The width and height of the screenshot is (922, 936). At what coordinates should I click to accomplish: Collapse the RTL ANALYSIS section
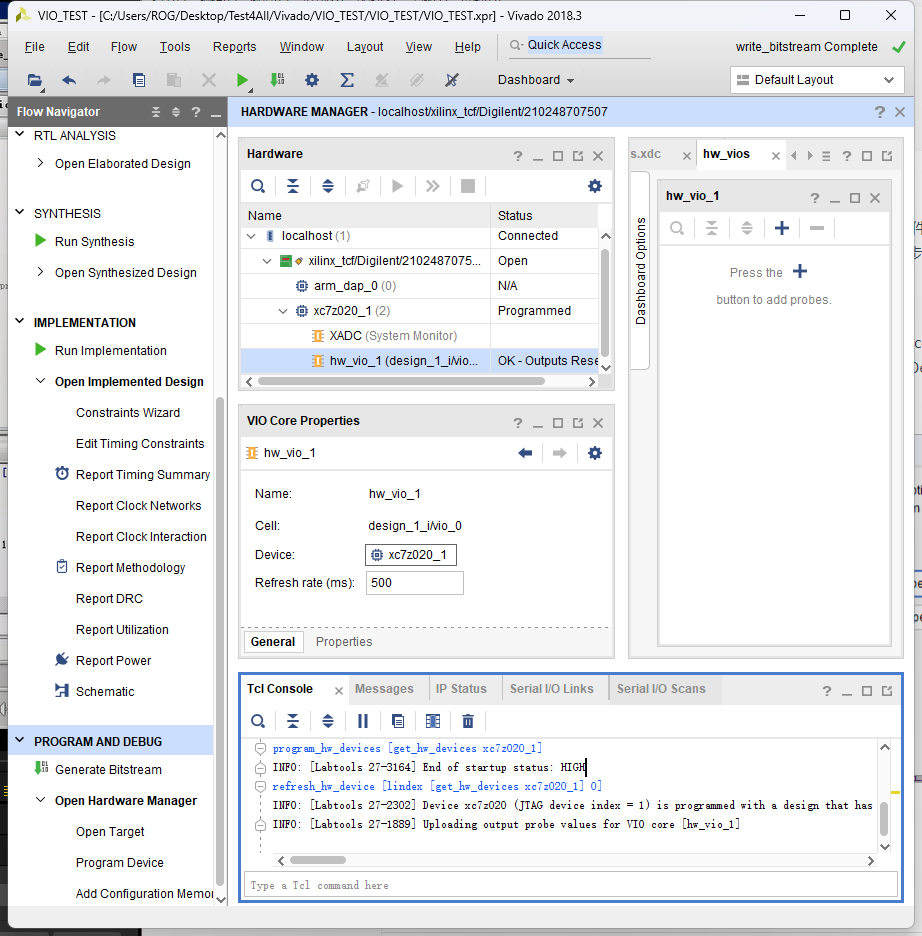(20, 135)
